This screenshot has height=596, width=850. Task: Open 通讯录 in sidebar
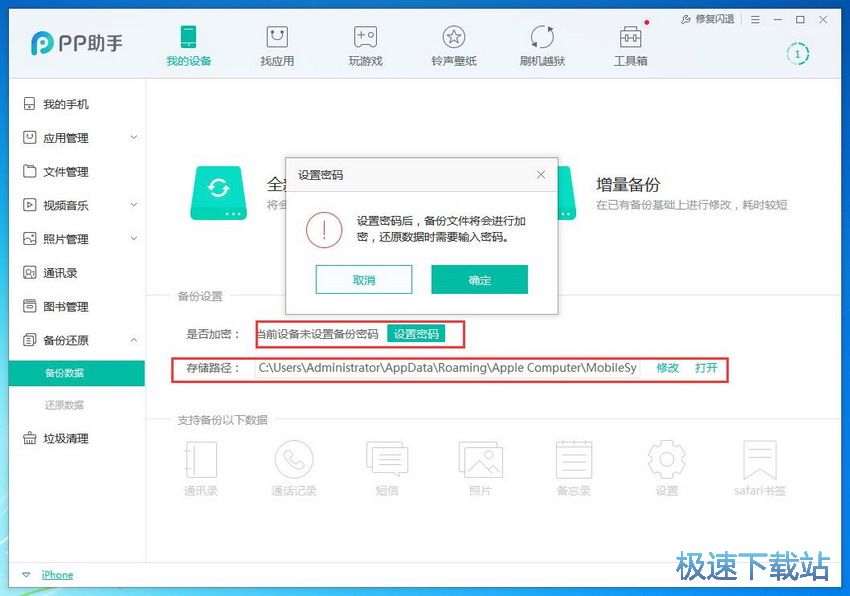point(60,273)
